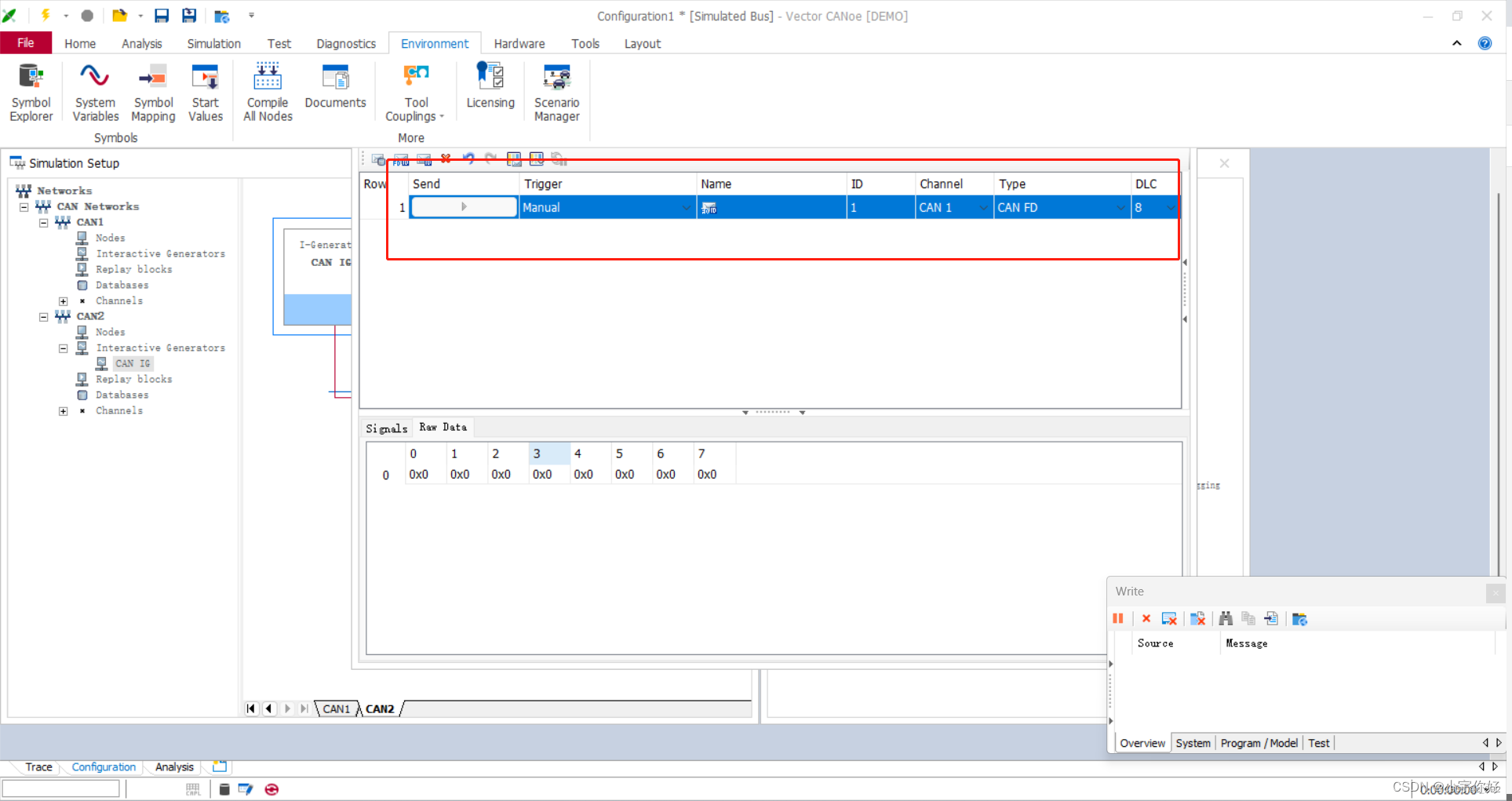Screen dimensions: 1512x801
Task: Open the System tab in Write window
Action: [1193, 743]
